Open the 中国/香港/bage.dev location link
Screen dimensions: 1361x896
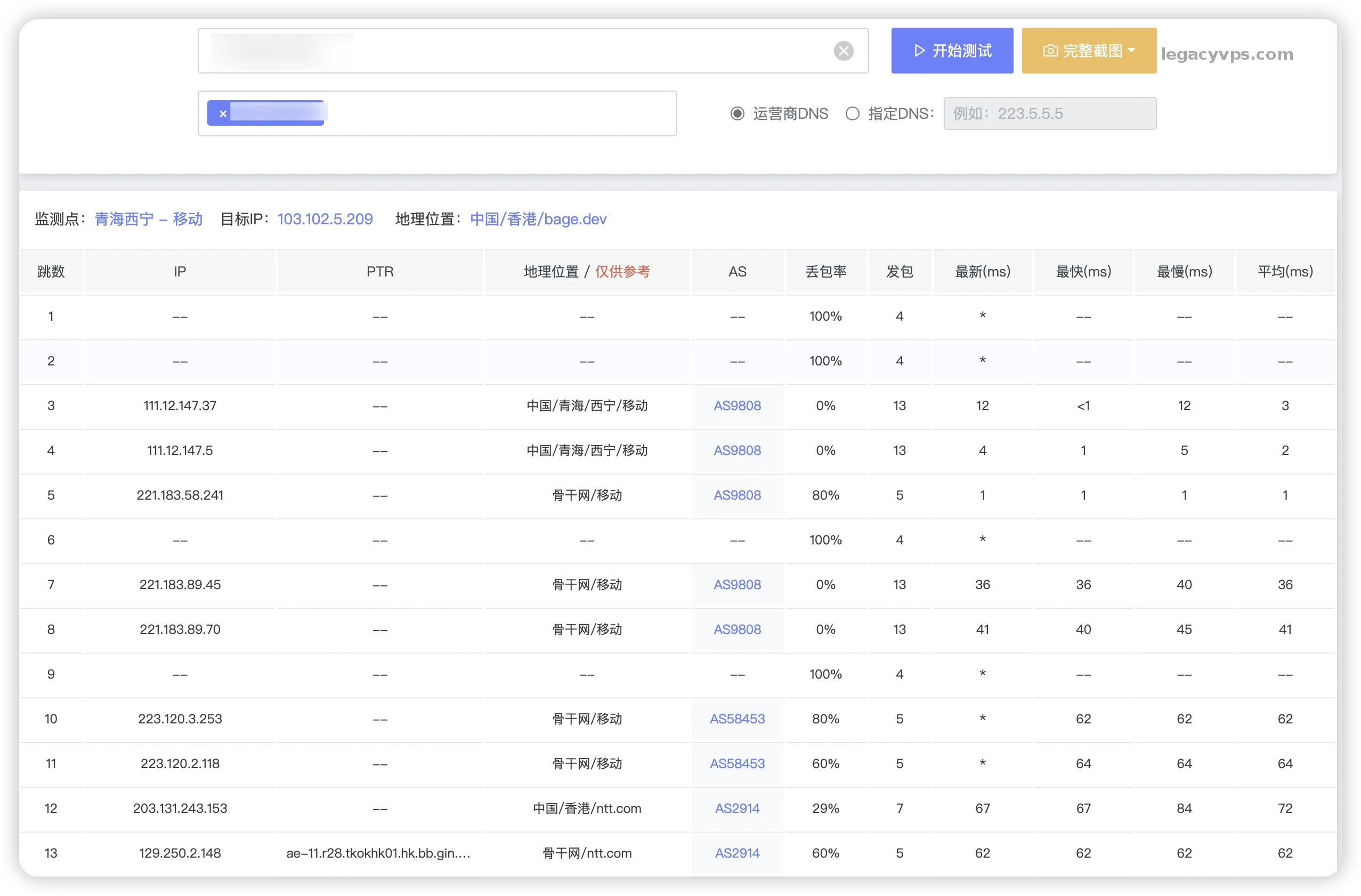click(x=538, y=219)
